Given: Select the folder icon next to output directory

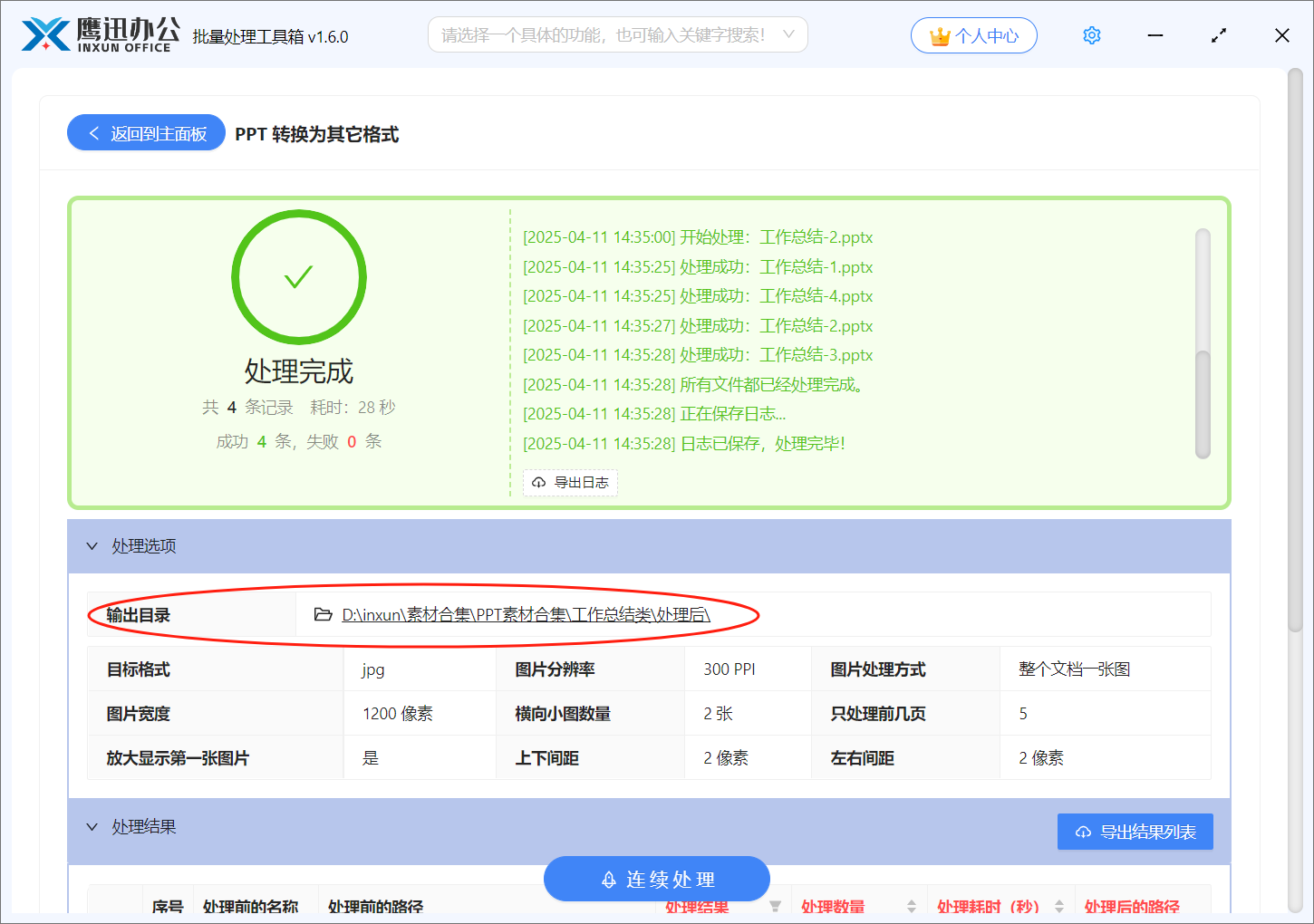Looking at the screenshot, I should coord(323,614).
